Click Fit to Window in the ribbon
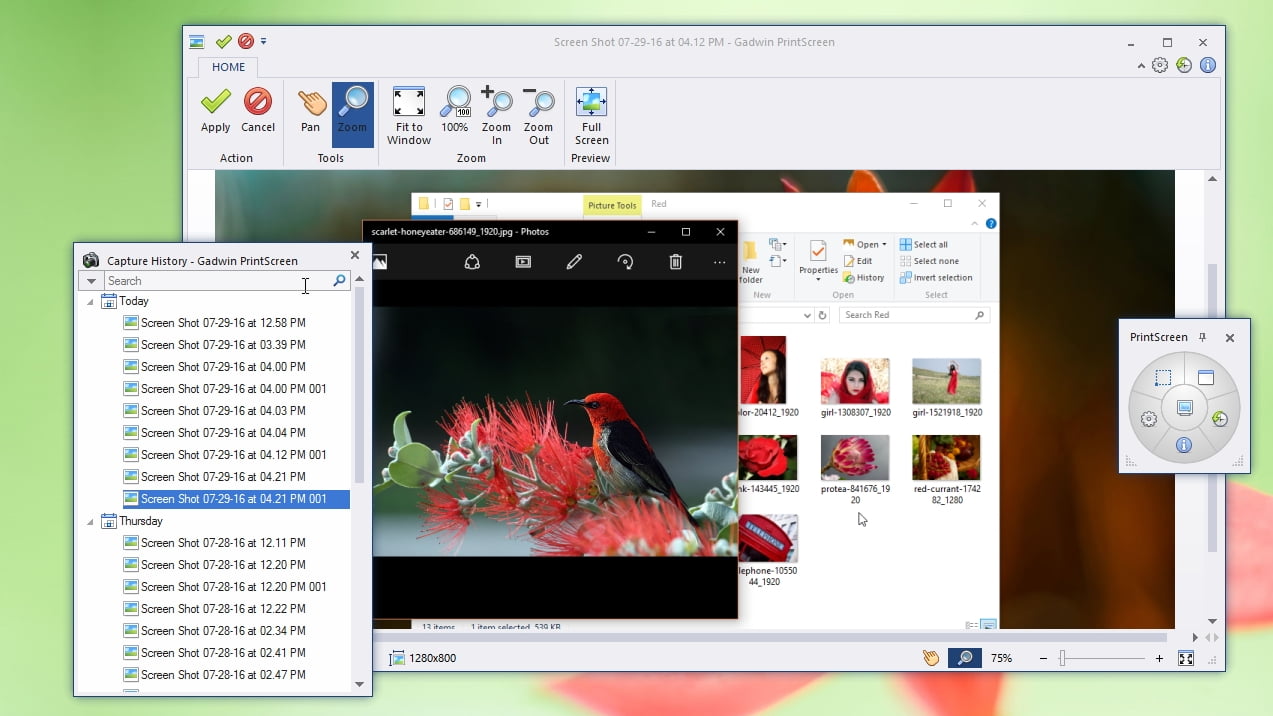This screenshot has width=1273, height=716. [x=409, y=115]
